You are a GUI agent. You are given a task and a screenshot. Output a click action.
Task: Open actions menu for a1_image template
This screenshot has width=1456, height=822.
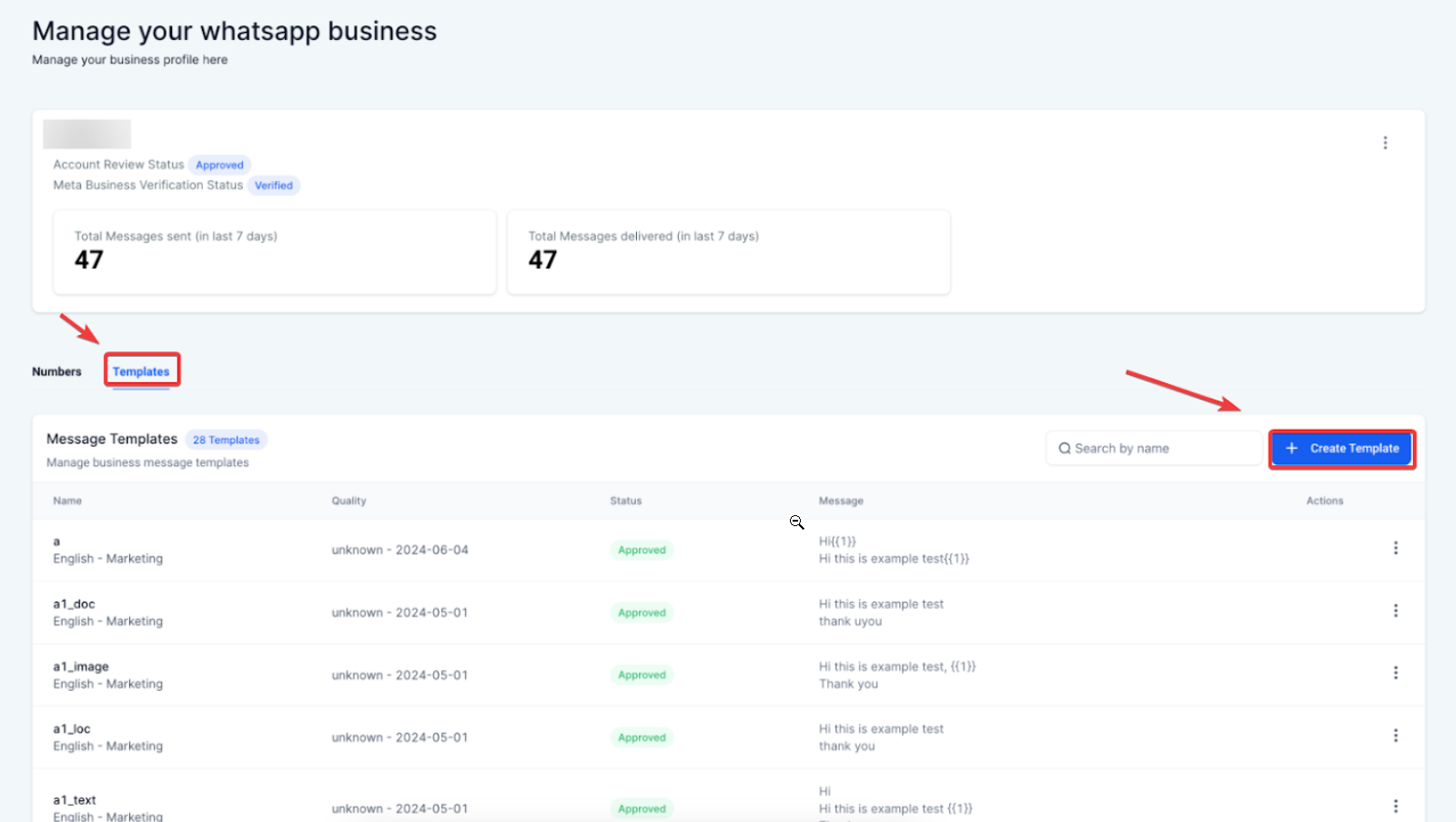click(x=1395, y=673)
